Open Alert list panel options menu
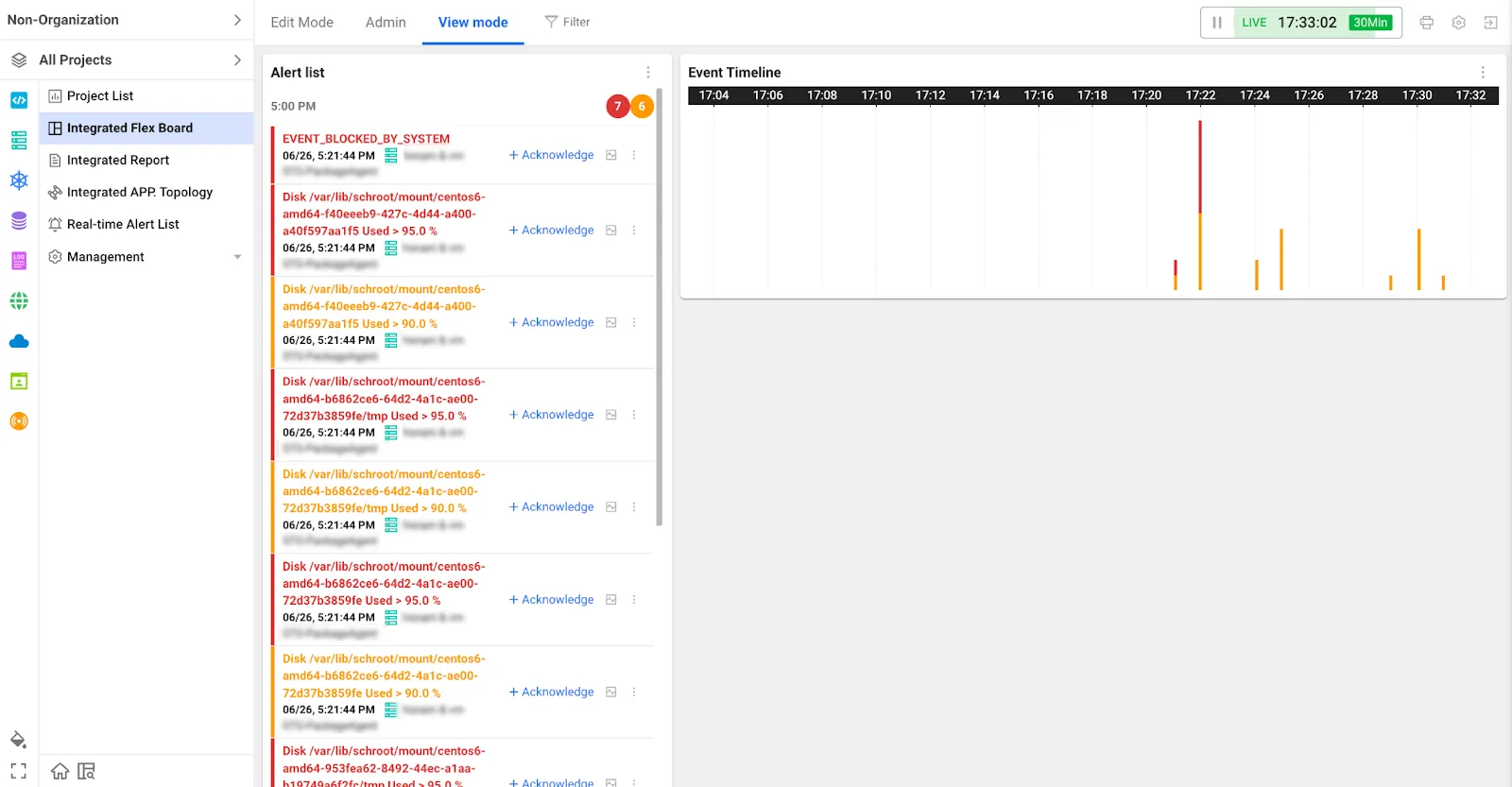 click(647, 73)
